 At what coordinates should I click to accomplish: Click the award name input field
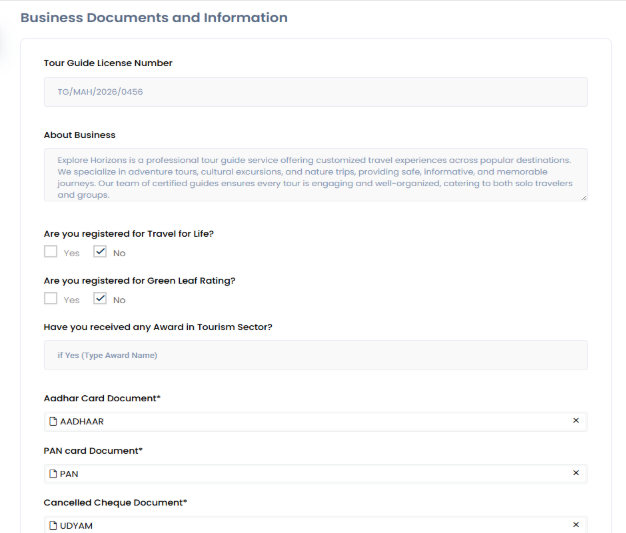click(x=315, y=355)
